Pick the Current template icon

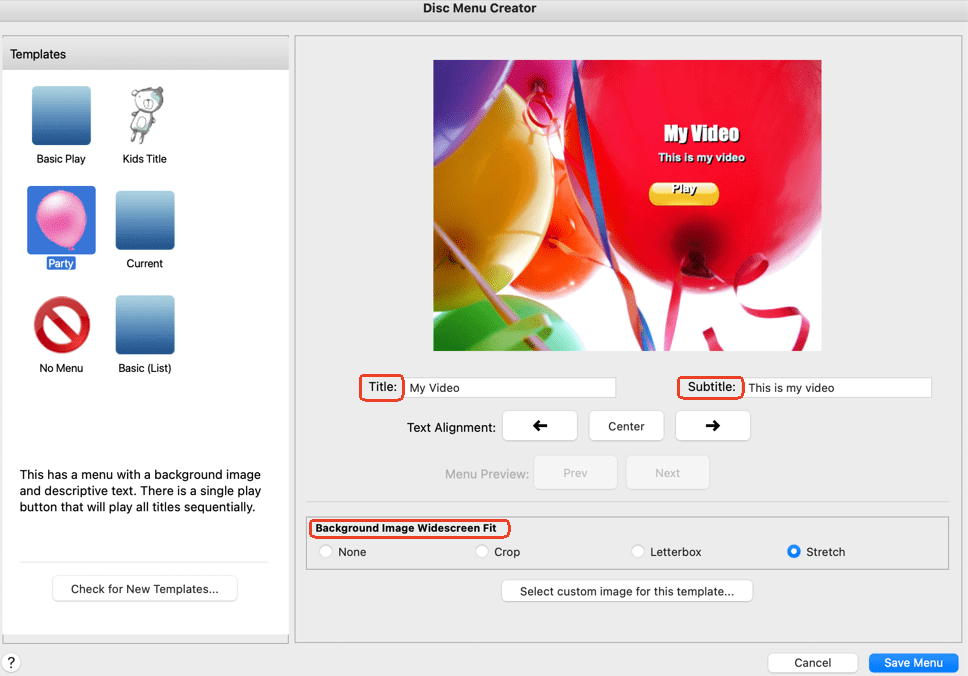pyautogui.click(x=145, y=220)
